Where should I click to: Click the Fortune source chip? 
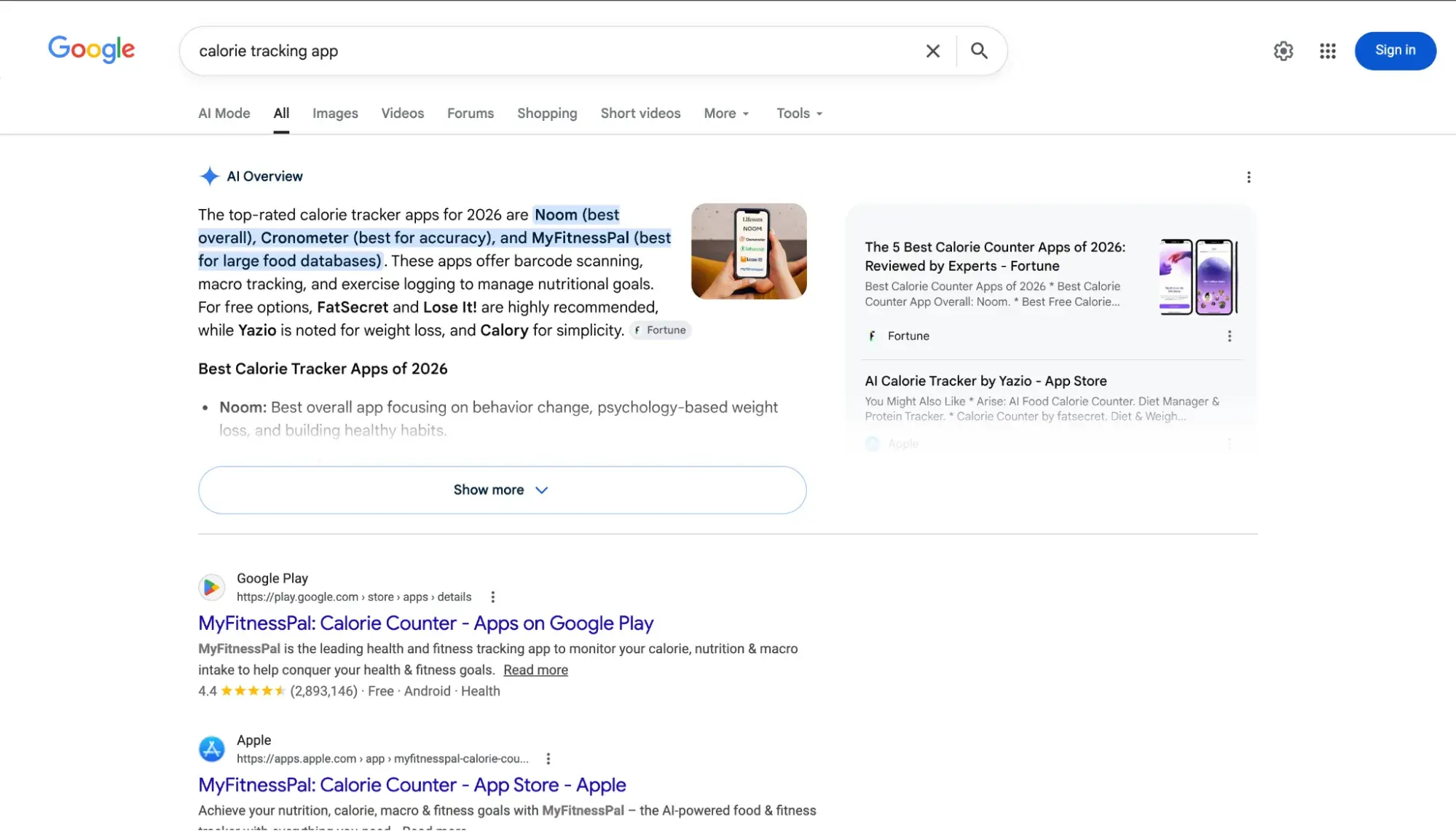[660, 330]
